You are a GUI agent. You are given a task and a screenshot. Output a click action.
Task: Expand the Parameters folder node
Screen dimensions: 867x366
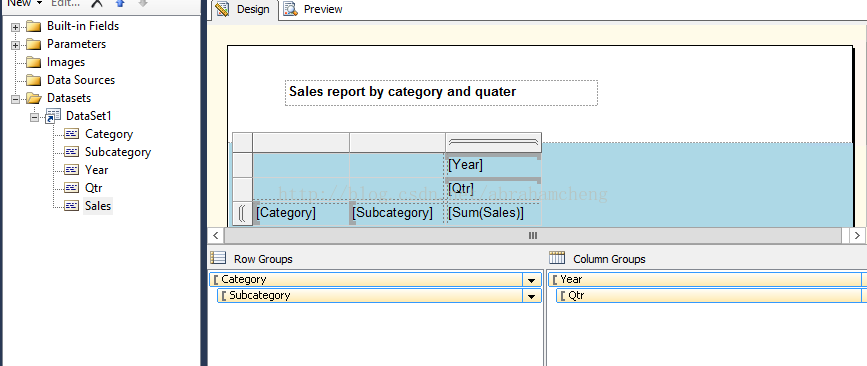pos(15,45)
